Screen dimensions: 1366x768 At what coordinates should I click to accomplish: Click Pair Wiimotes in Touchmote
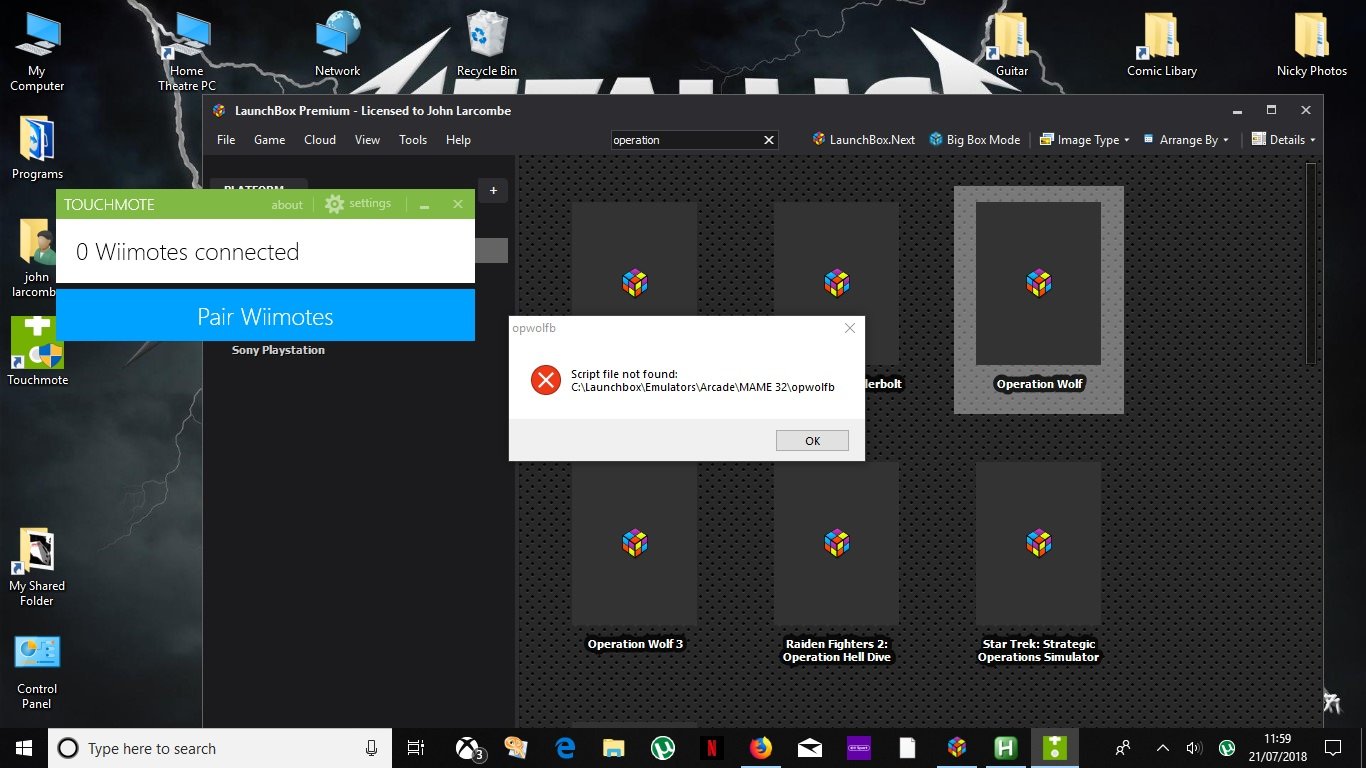[x=265, y=316]
